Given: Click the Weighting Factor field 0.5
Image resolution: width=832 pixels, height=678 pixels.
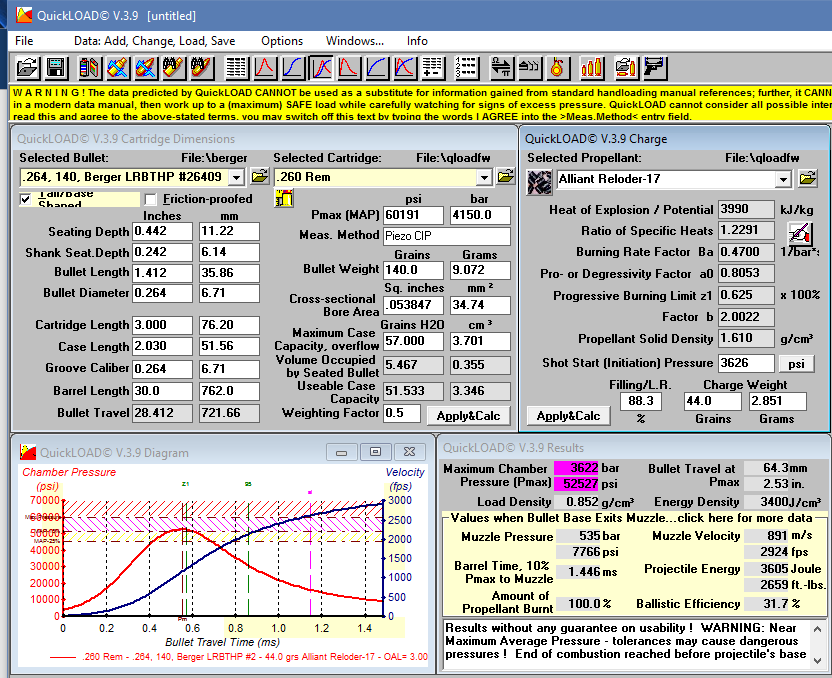Looking at the screenshot, I should pos(402,413).
